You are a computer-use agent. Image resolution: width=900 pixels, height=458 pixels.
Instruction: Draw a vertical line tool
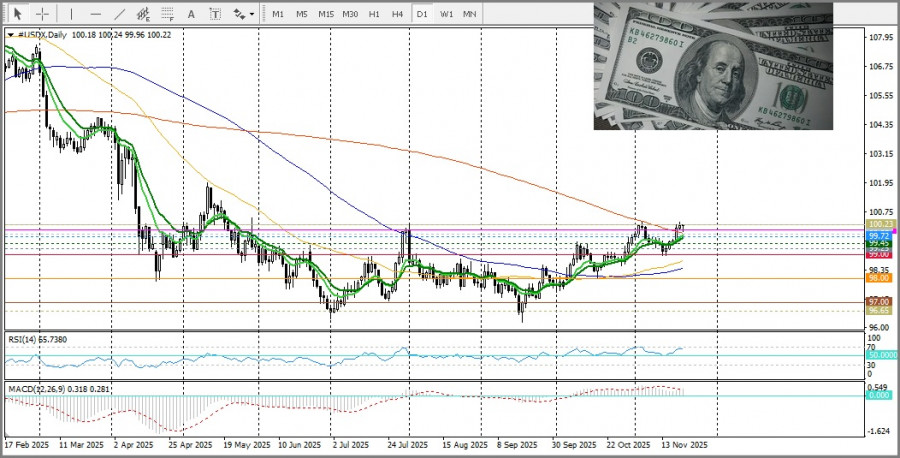[71, 14]
